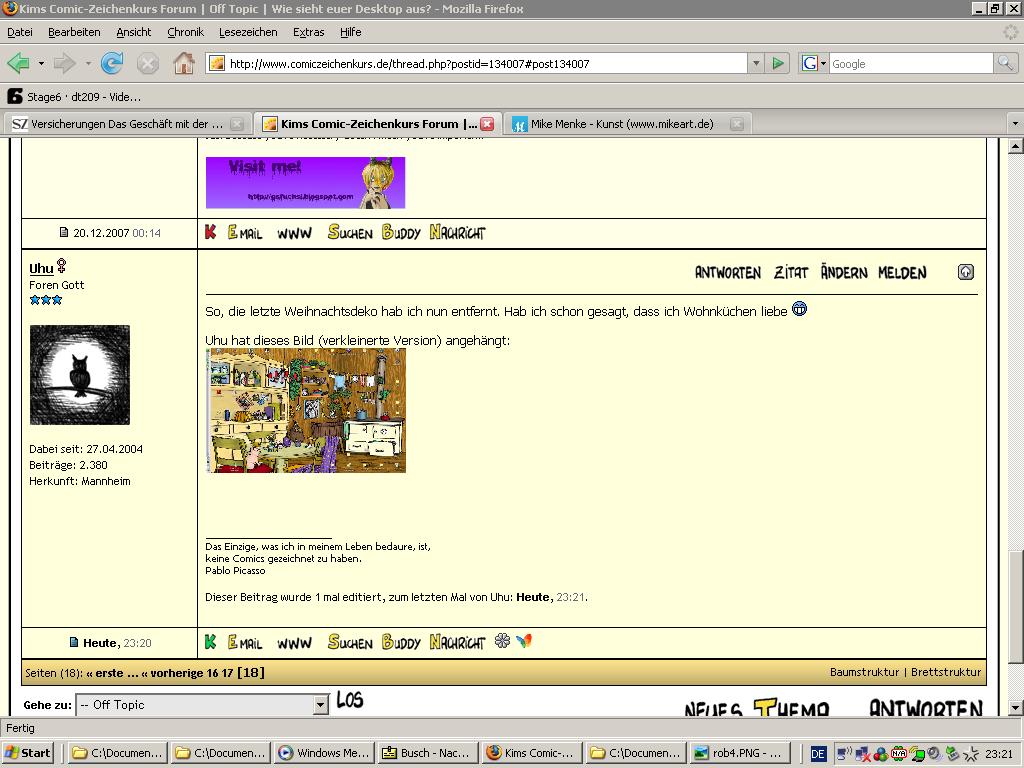Close the Kims Comic-Zeichenkurs Forum tab
Screen dimensions: 1024x768
click(x=487, y=124)
